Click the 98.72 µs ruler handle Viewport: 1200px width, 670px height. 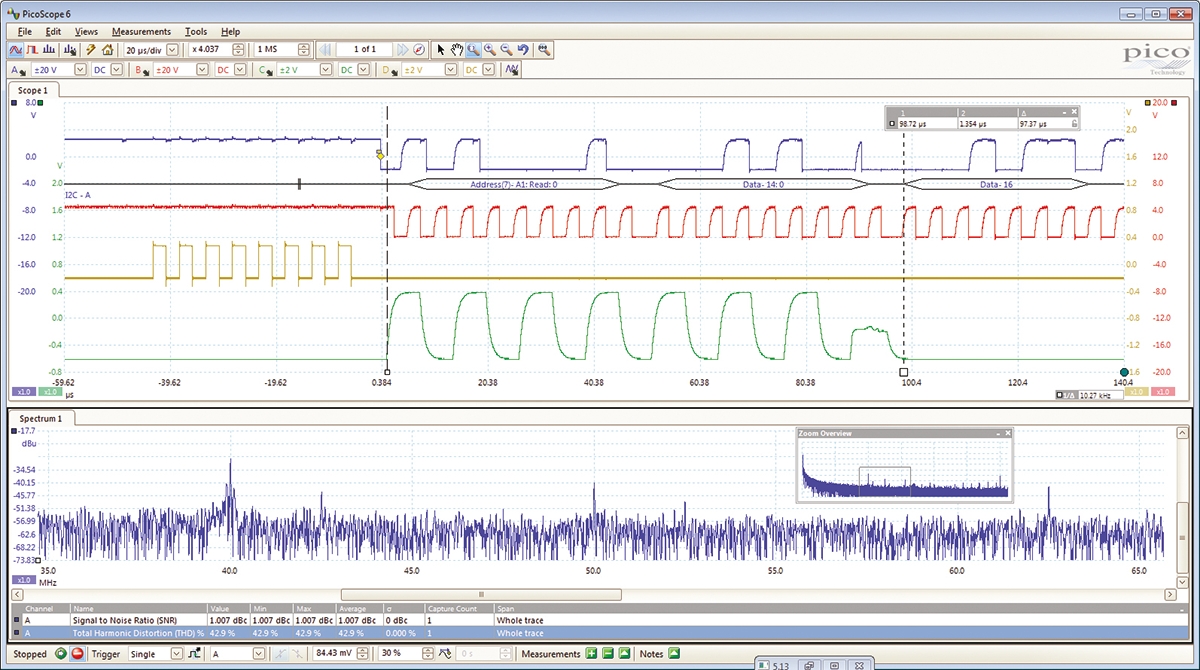(904, 370)
